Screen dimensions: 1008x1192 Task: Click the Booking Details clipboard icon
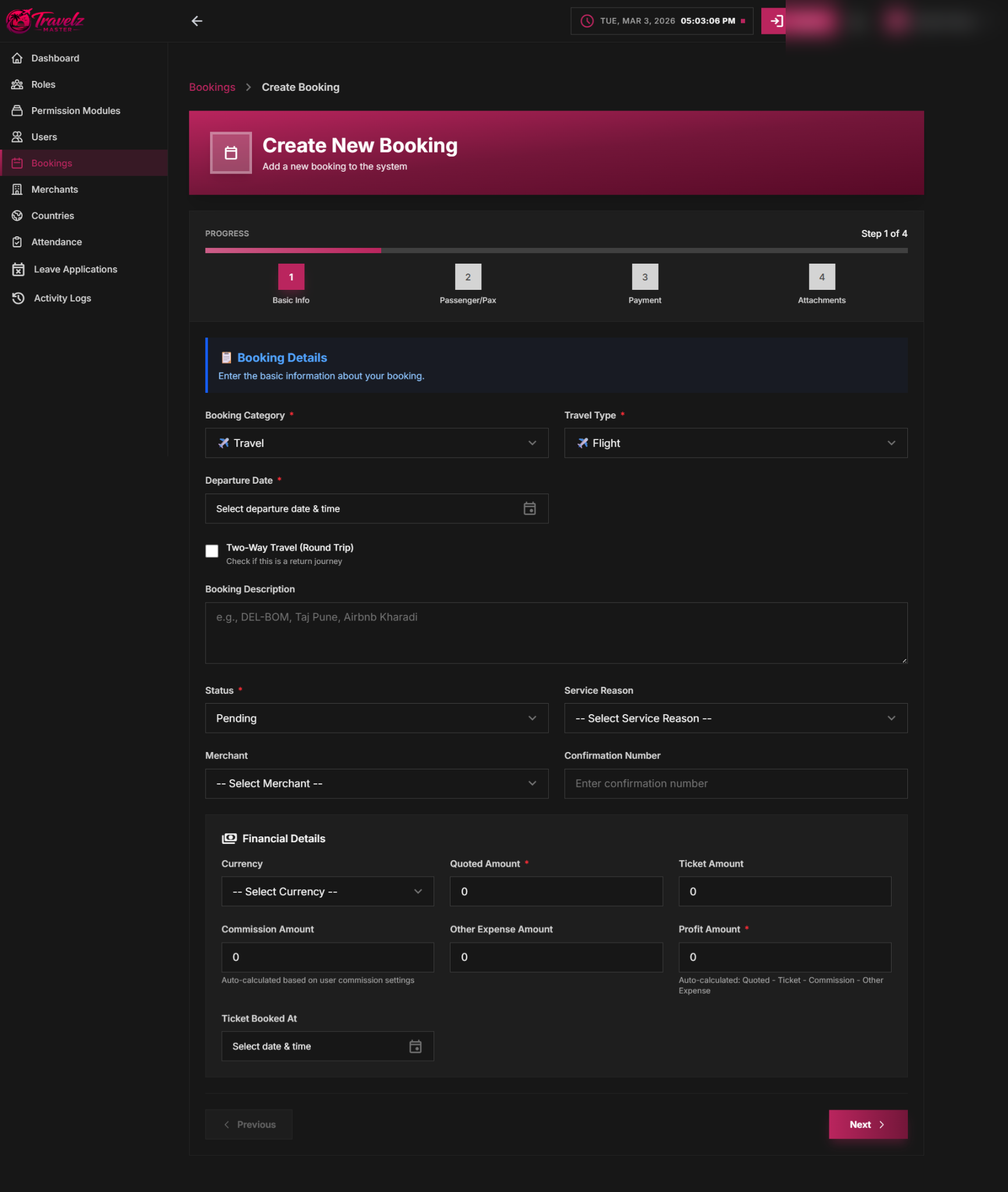226,357
